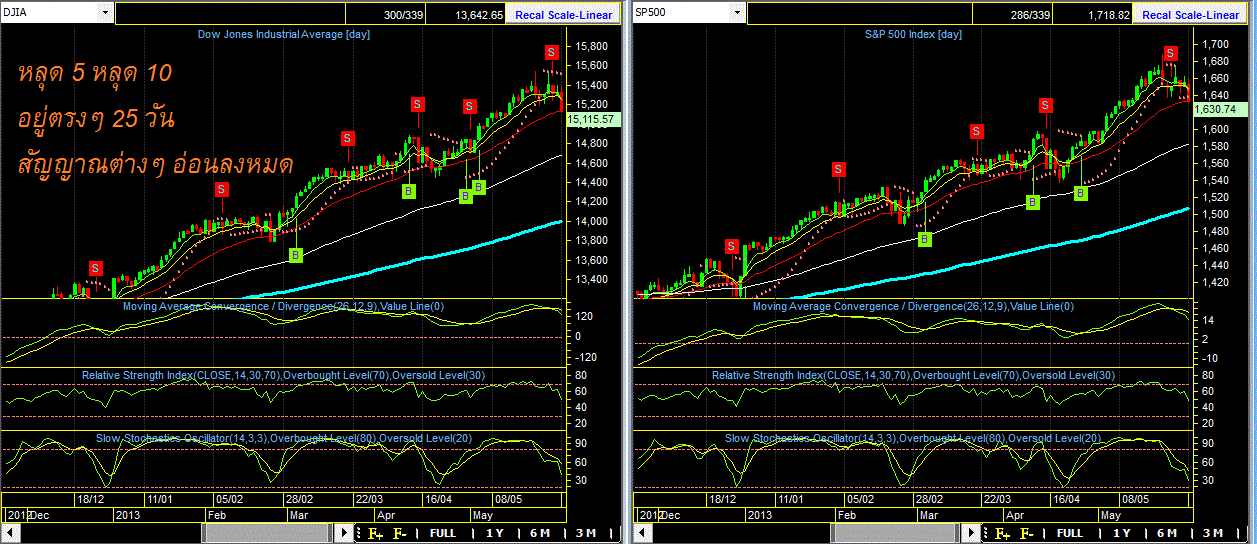Set DJIA chart range to 1 Y

(x=496, y=533)
